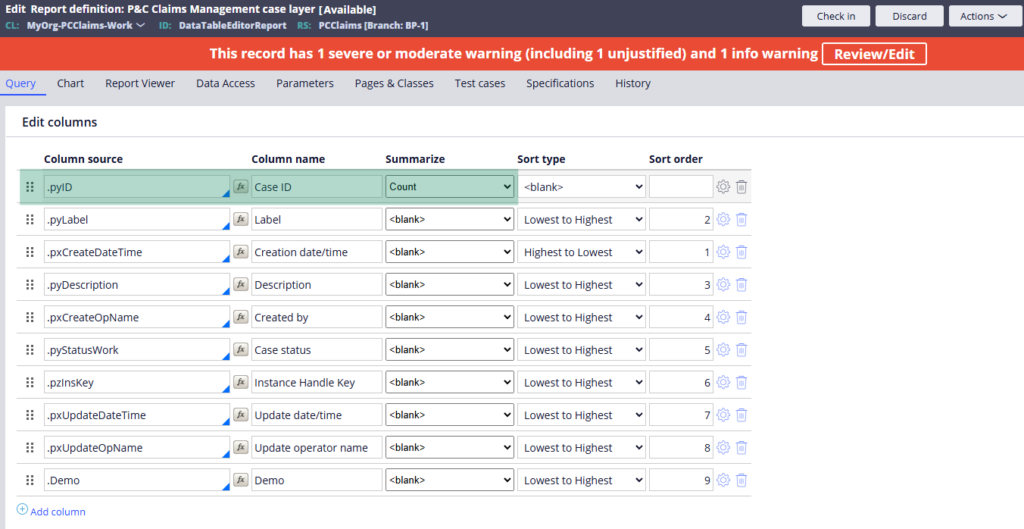1024x529 pixels.
Task: Change Sort type for Creation date/time row
Action: (581, 252)
